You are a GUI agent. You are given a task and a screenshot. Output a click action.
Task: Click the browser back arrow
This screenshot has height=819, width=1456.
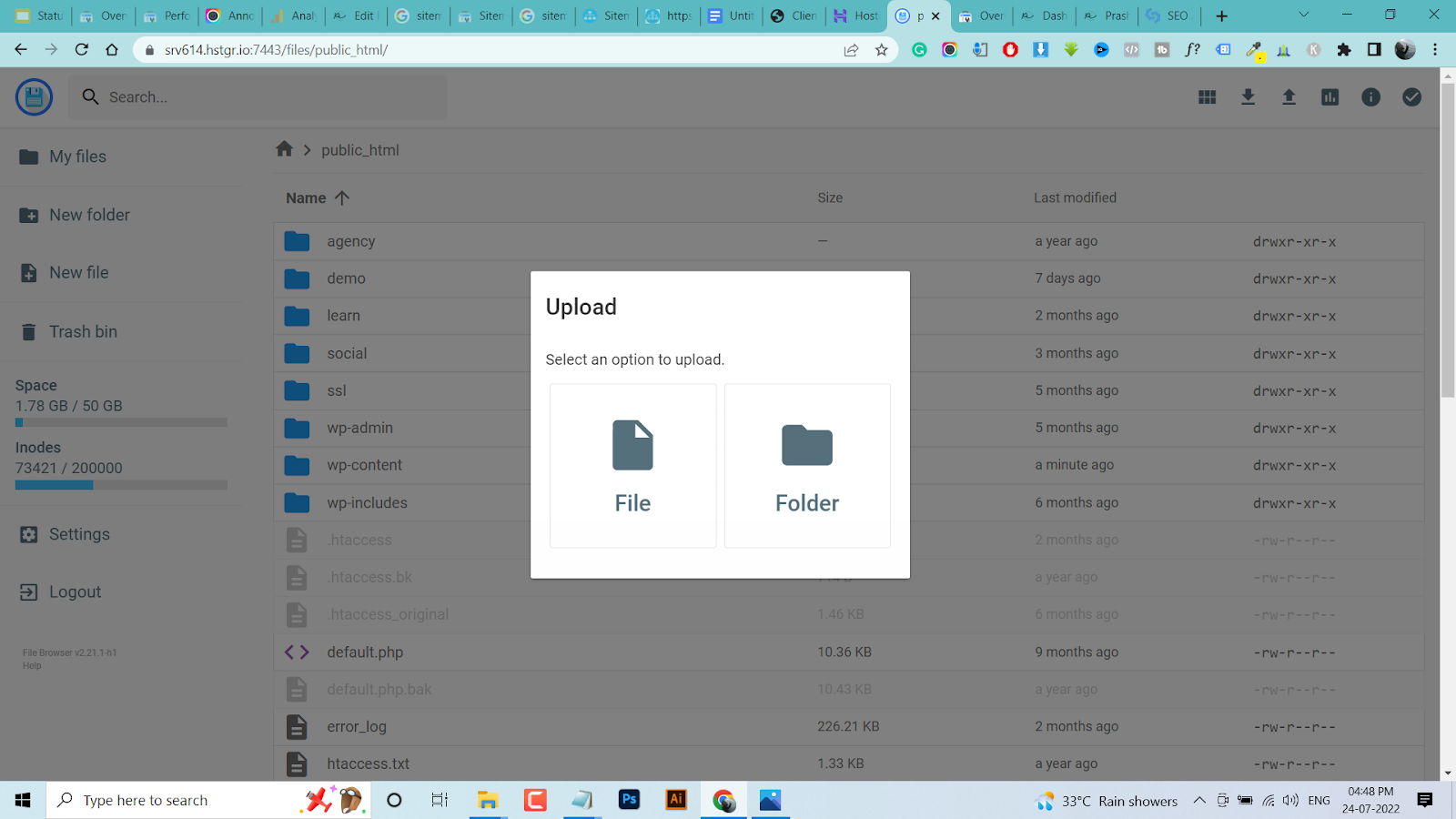coord(21,50)
